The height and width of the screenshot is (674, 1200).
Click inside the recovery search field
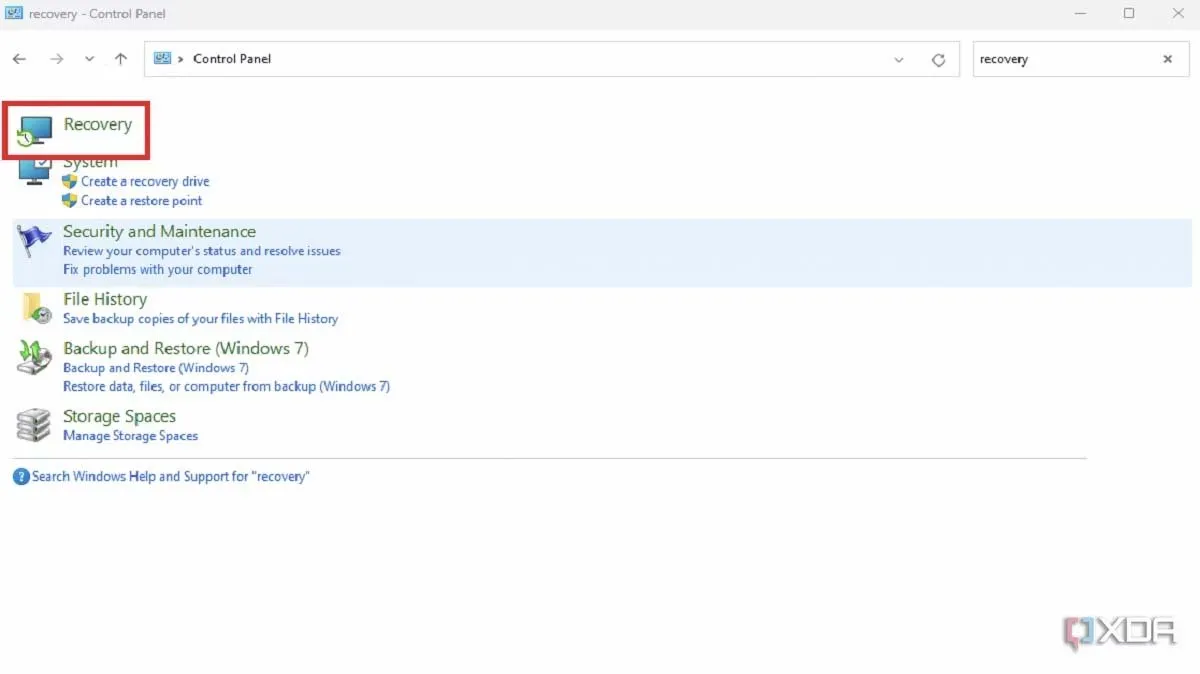1060,59
